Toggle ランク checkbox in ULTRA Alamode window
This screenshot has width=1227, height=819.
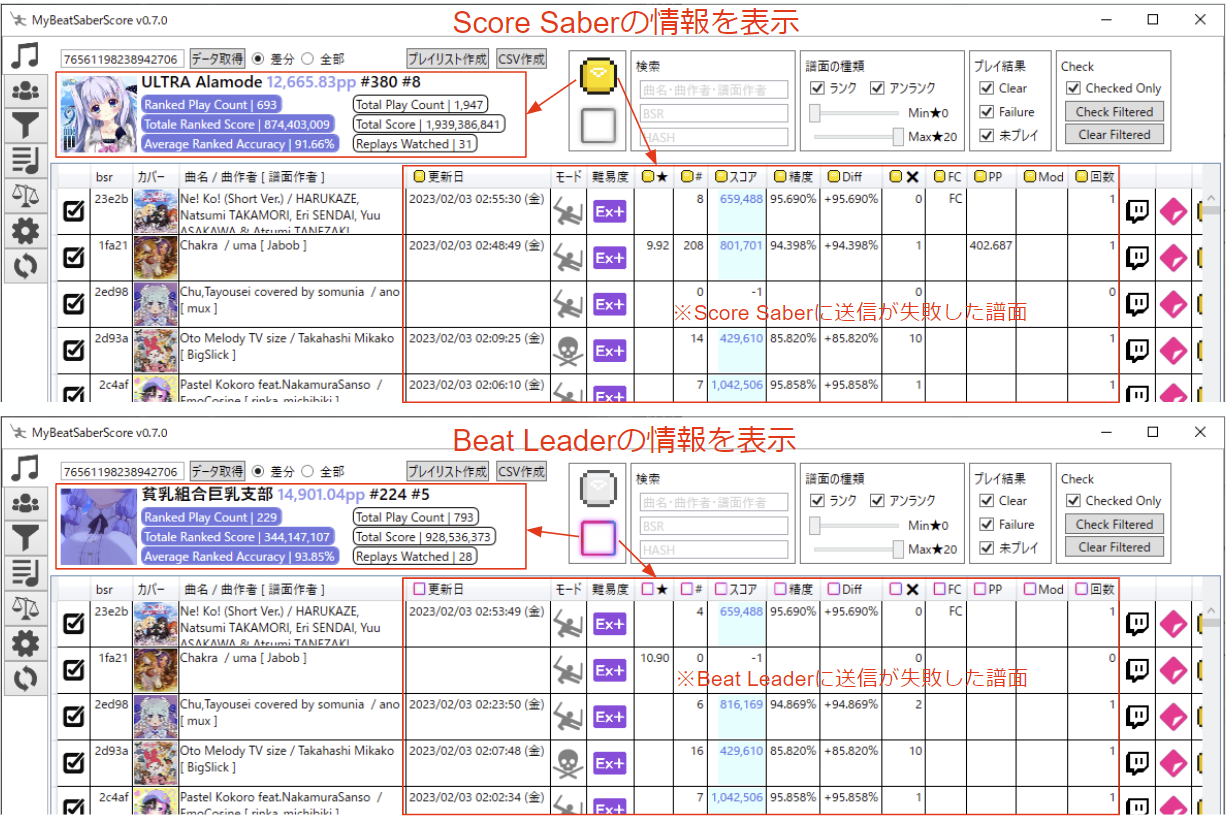click(818, 88)
